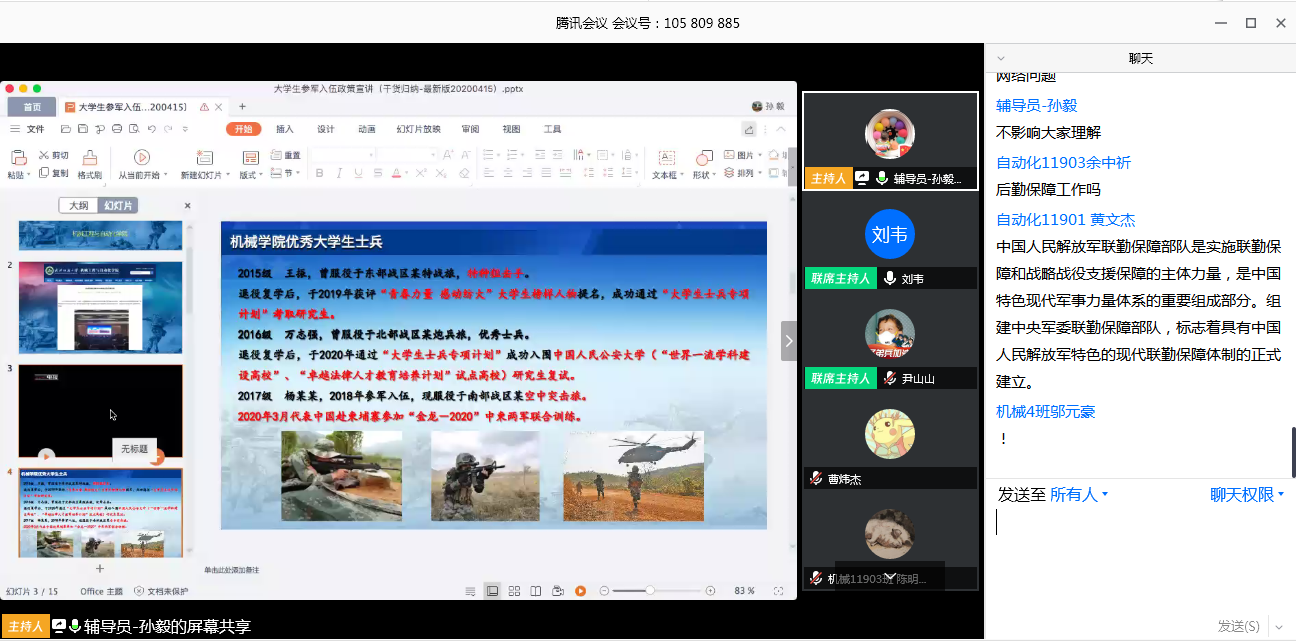1296x641 pixels.
Task: Open the 幻灯片放映 ribbon tab
Action: (x=418, y=129)
